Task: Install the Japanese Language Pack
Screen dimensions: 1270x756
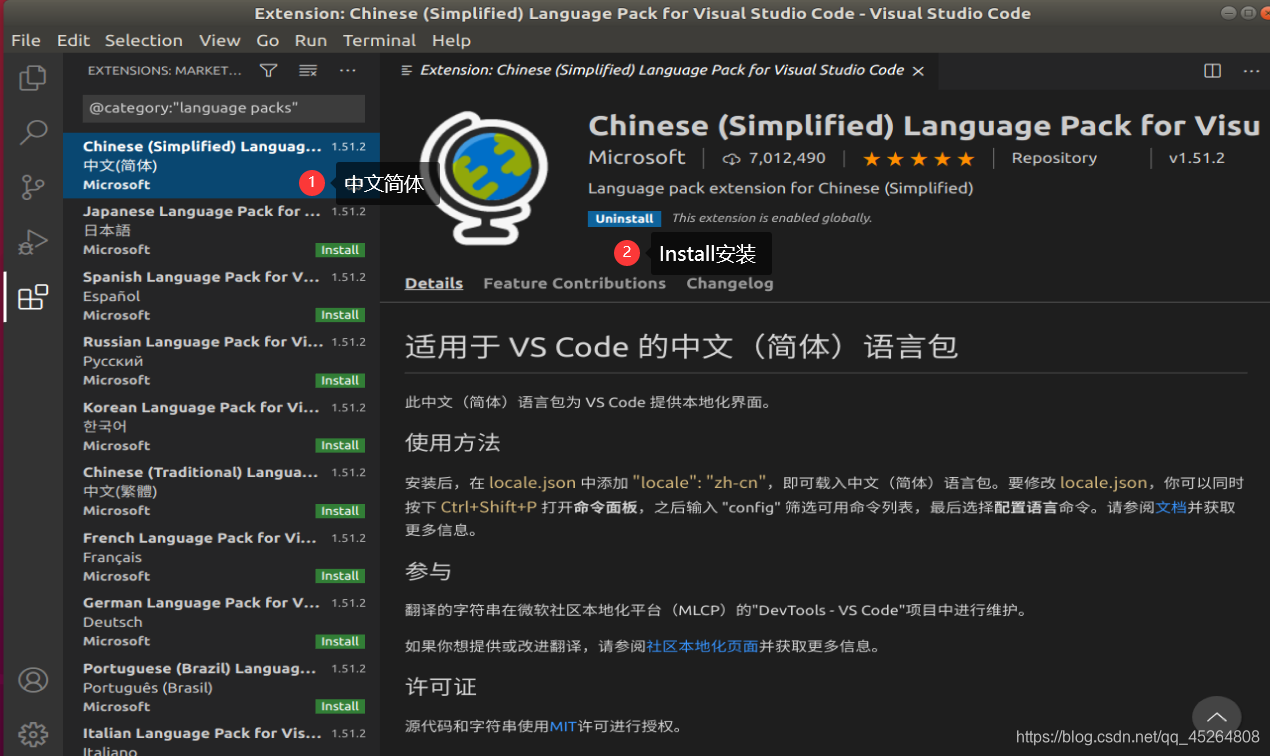Action: click(339, 249)
